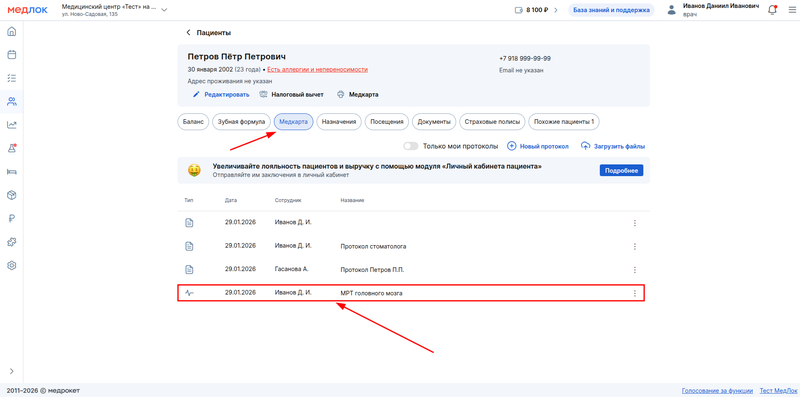Open Медкарта print button in patient card
This screenshot has width=800, height=397.
358,94
